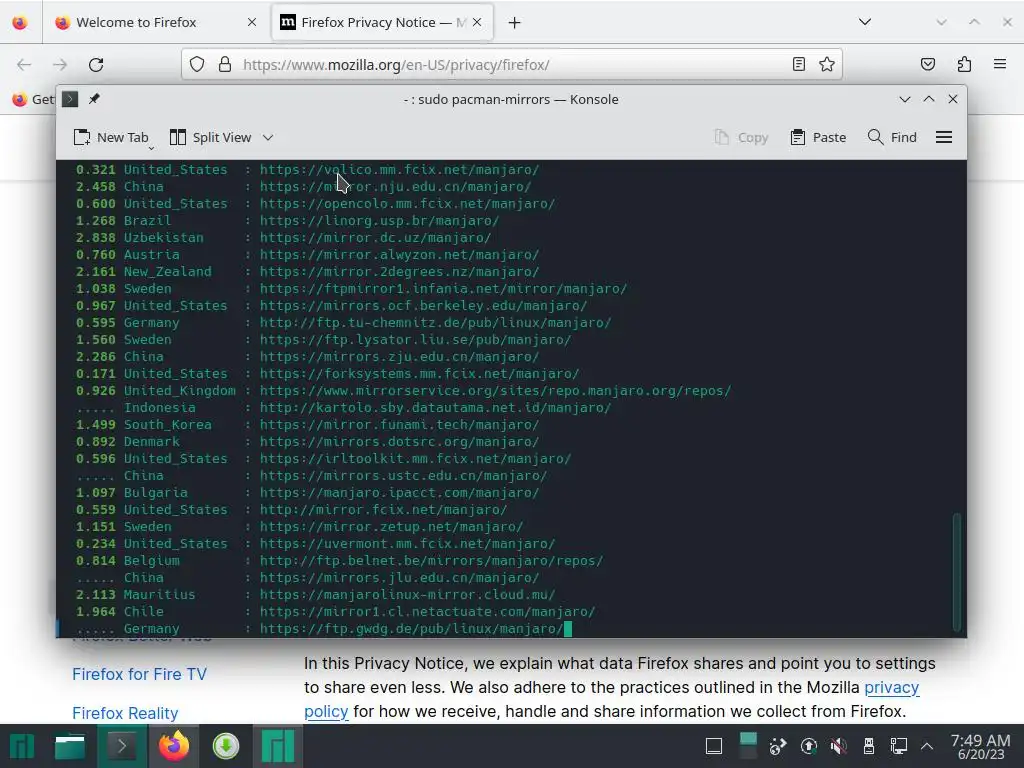Click the ftp.gwdg.de Germany URL
The image size is (1024, 768).
pyautogui.click(x=411, y=628)
